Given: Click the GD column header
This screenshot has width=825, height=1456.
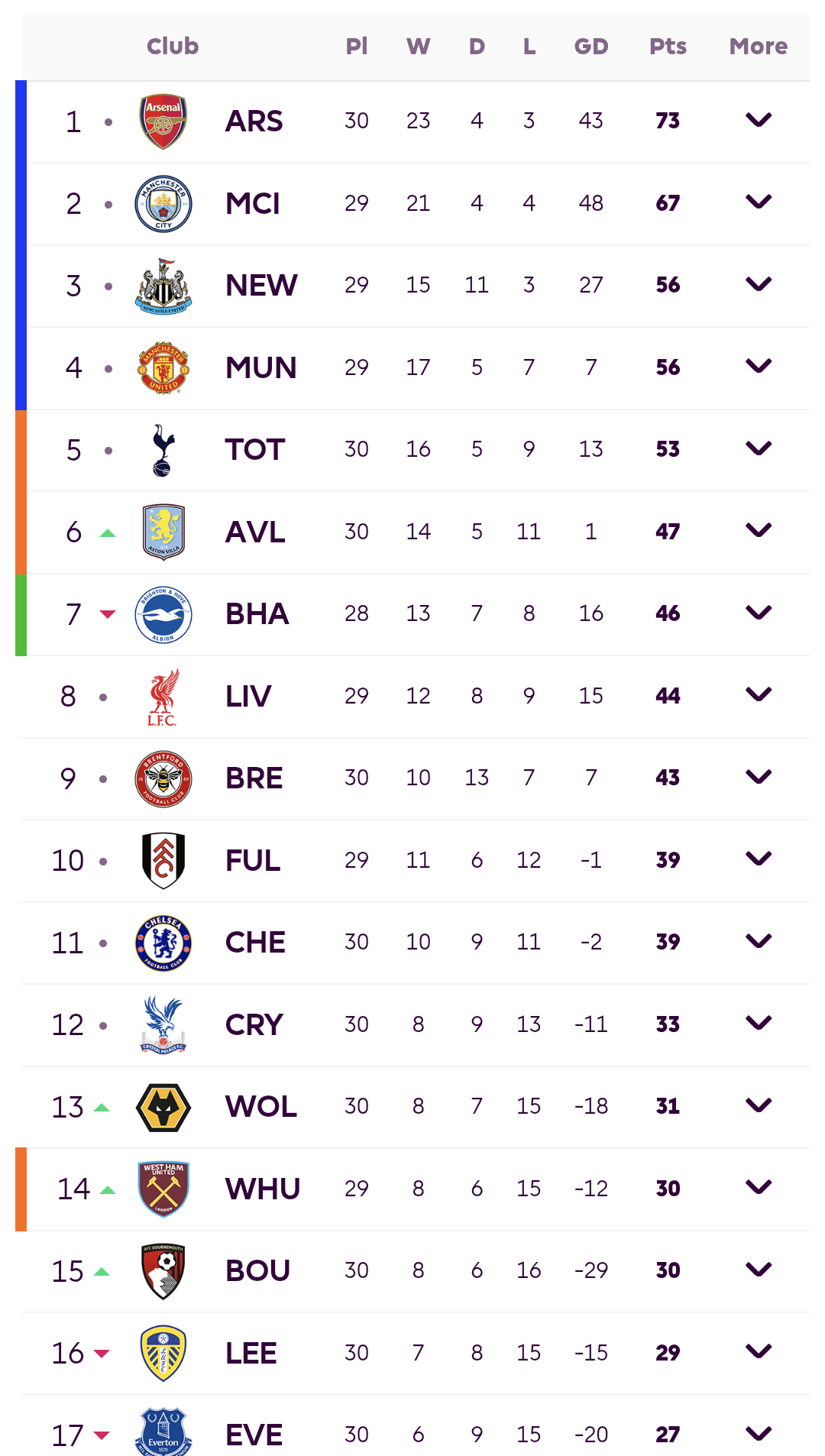Looking at the screenshot, I should 591,47.
